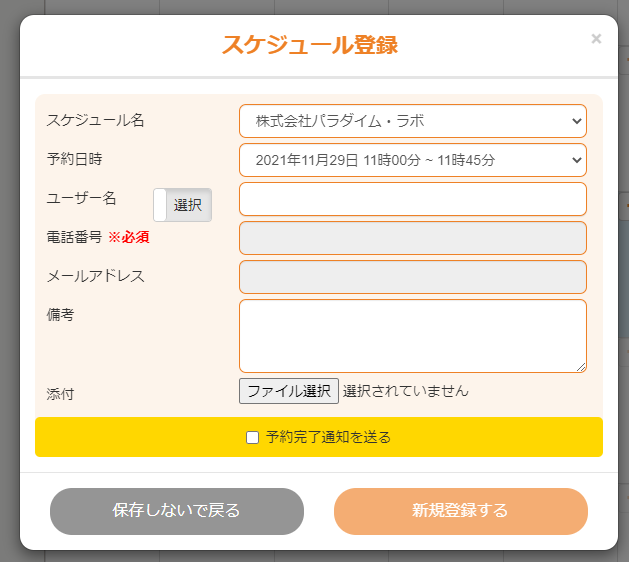
Task: Click the スケジュール登録 dialog title
Action: [x=310, y=45]
